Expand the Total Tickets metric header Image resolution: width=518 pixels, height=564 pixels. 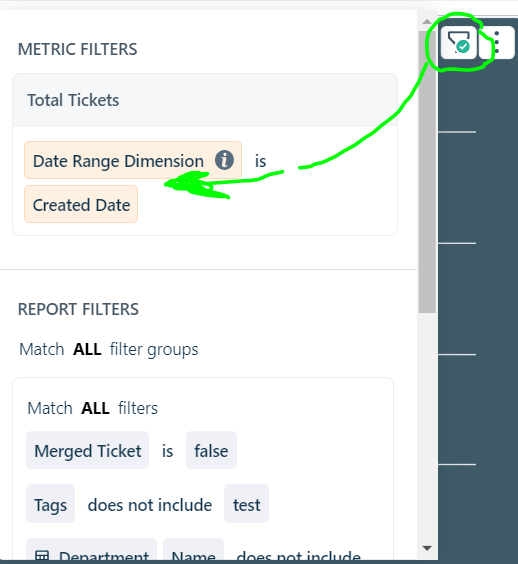[x=205, y=100]
